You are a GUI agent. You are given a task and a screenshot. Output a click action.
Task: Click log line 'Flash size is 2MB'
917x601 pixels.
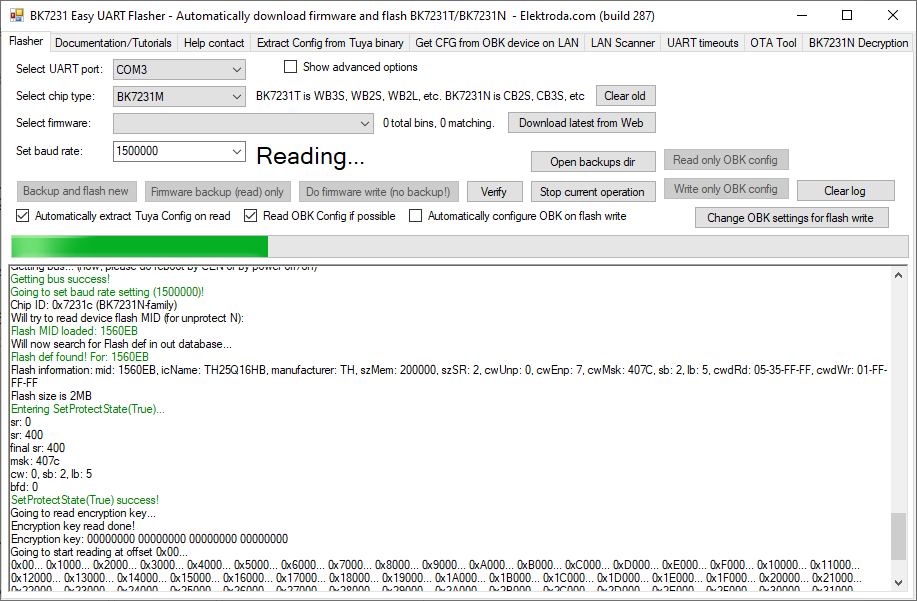click(x=51, y=396)
